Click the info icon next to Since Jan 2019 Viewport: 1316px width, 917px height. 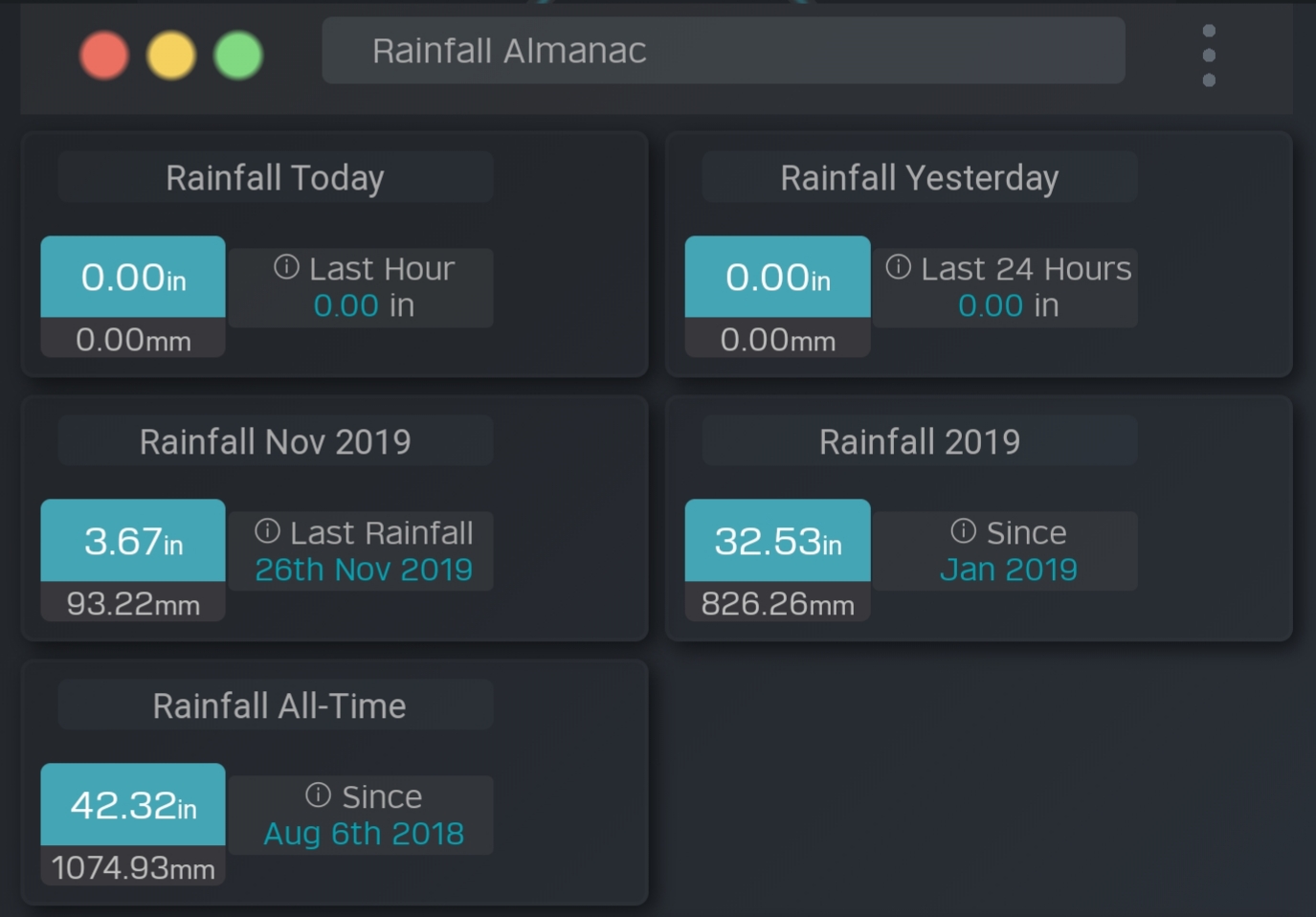(x=963, y=530)
